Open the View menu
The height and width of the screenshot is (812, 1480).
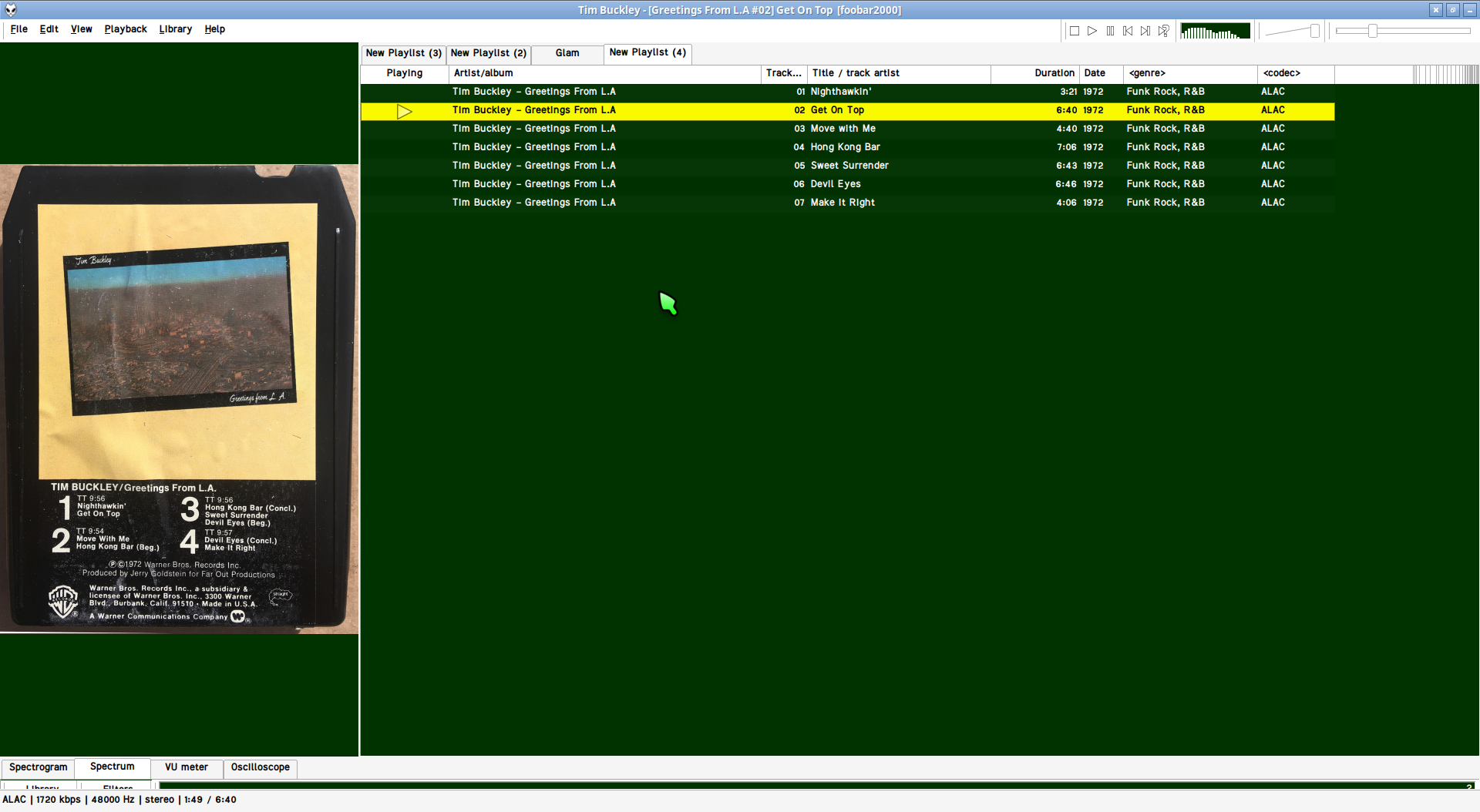(81, 29)
